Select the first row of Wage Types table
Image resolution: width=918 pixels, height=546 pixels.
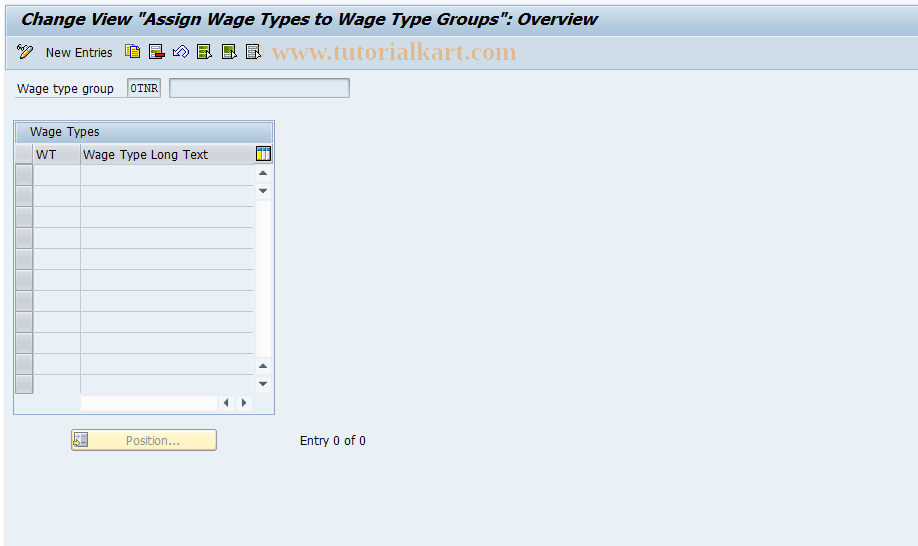coord(24,175)
